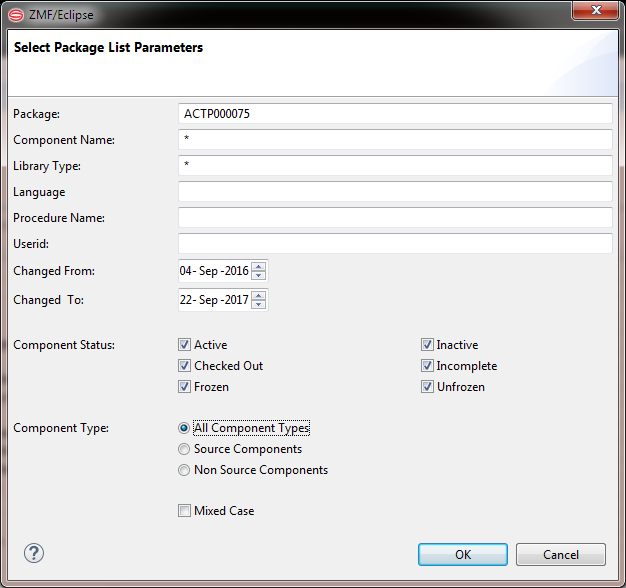Select All Component Types radio button
626x588 pixels.
[184, 428]
